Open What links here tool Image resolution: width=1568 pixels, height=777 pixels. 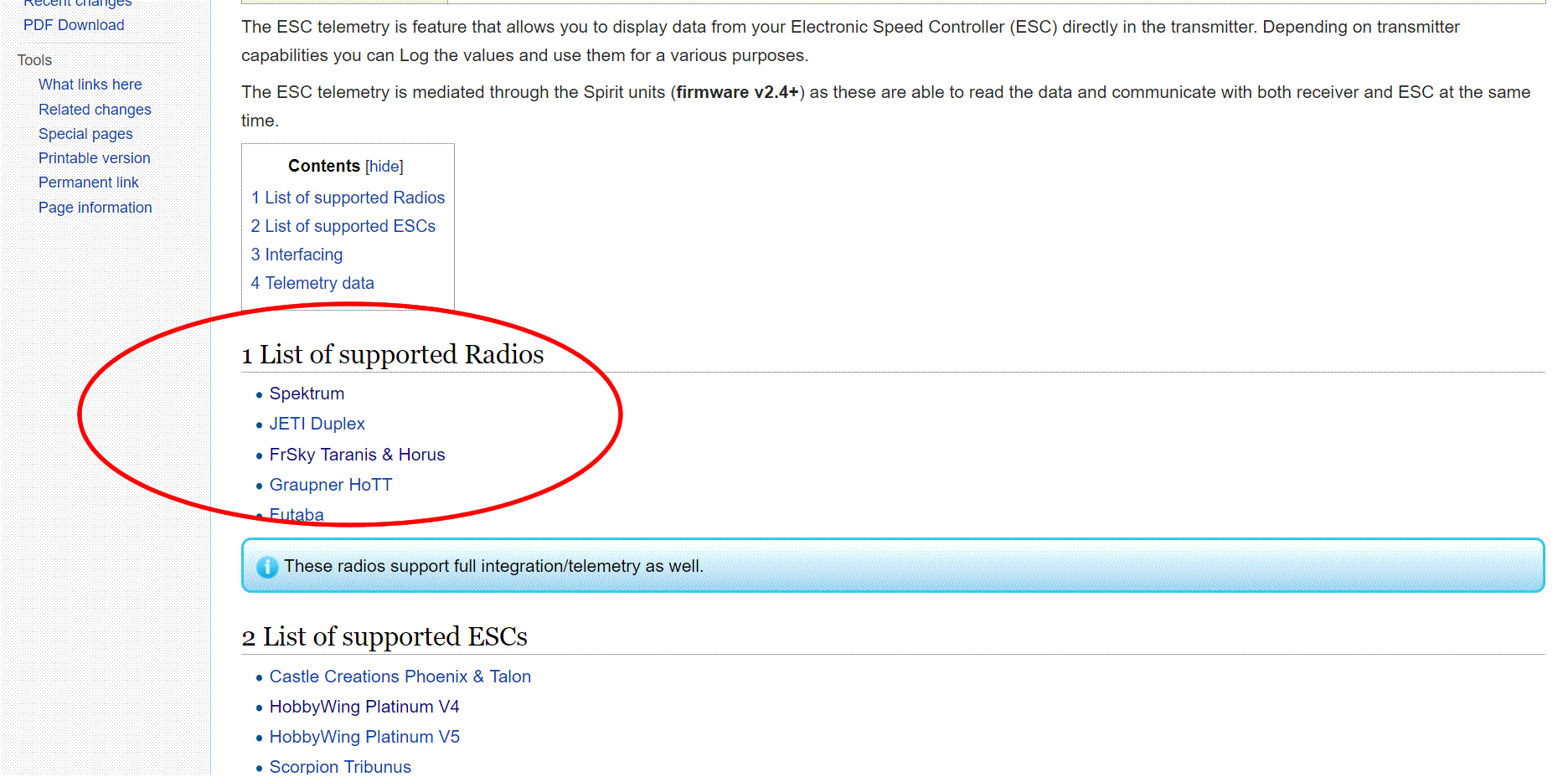[90, 85]
